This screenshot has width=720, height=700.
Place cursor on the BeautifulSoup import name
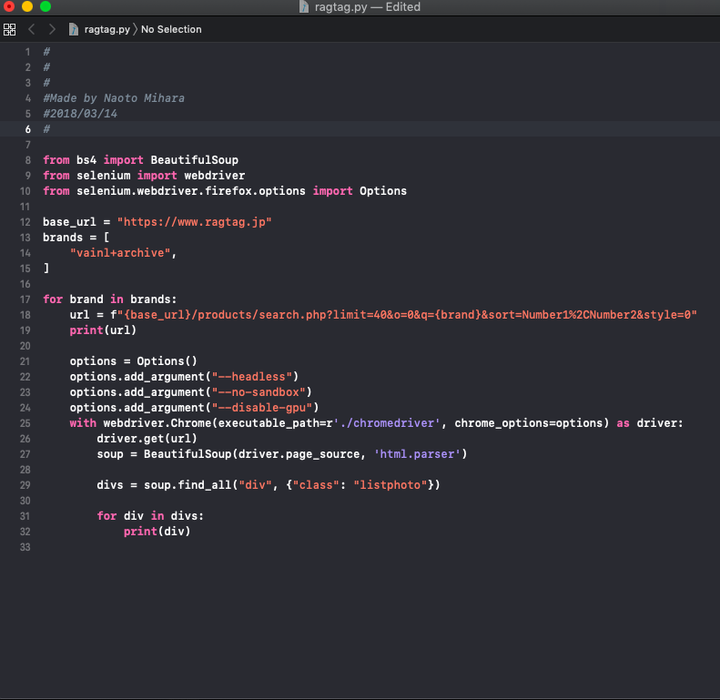194,160
